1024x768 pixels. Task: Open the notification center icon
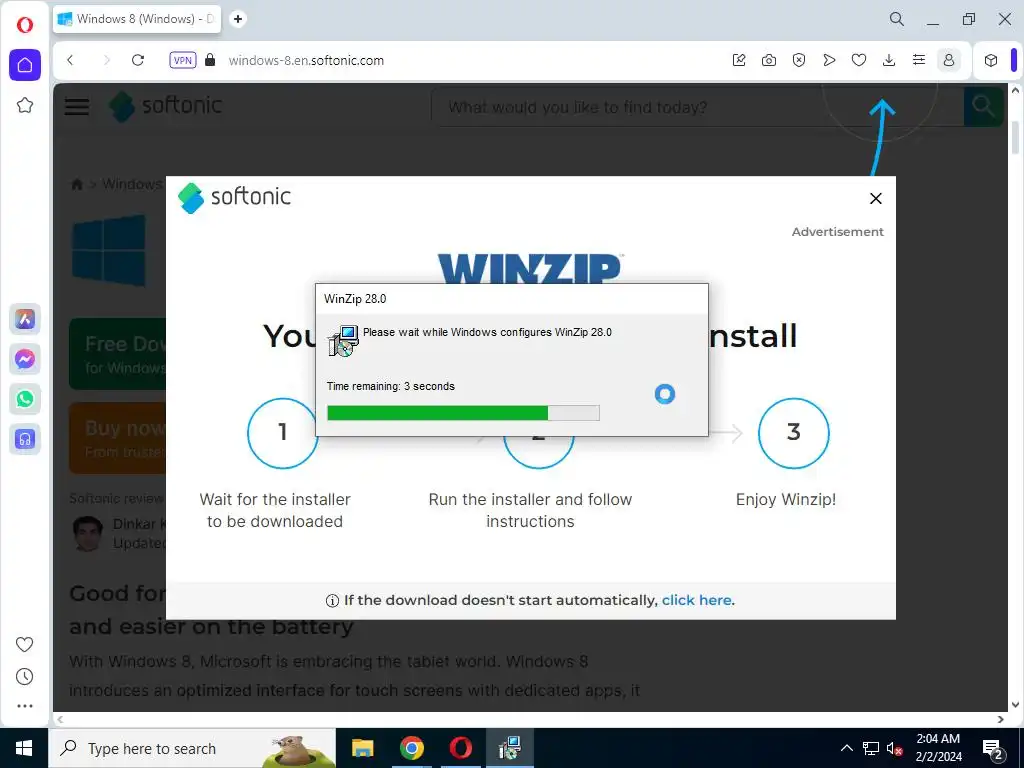pyautogui.click(x=993, y=749)
